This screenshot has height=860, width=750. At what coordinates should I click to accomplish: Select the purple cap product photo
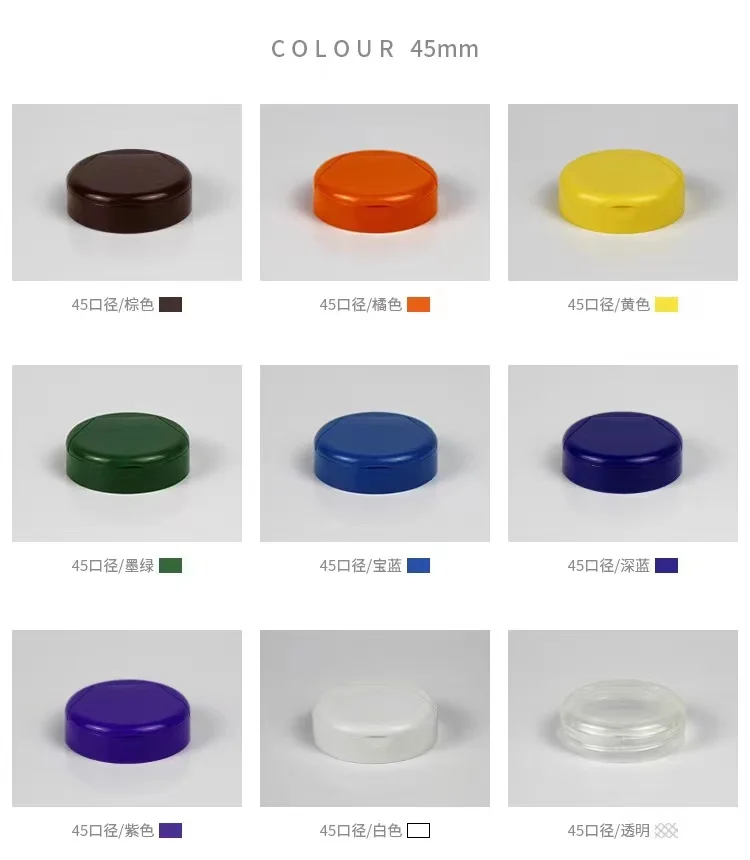[x=127, y=718]
